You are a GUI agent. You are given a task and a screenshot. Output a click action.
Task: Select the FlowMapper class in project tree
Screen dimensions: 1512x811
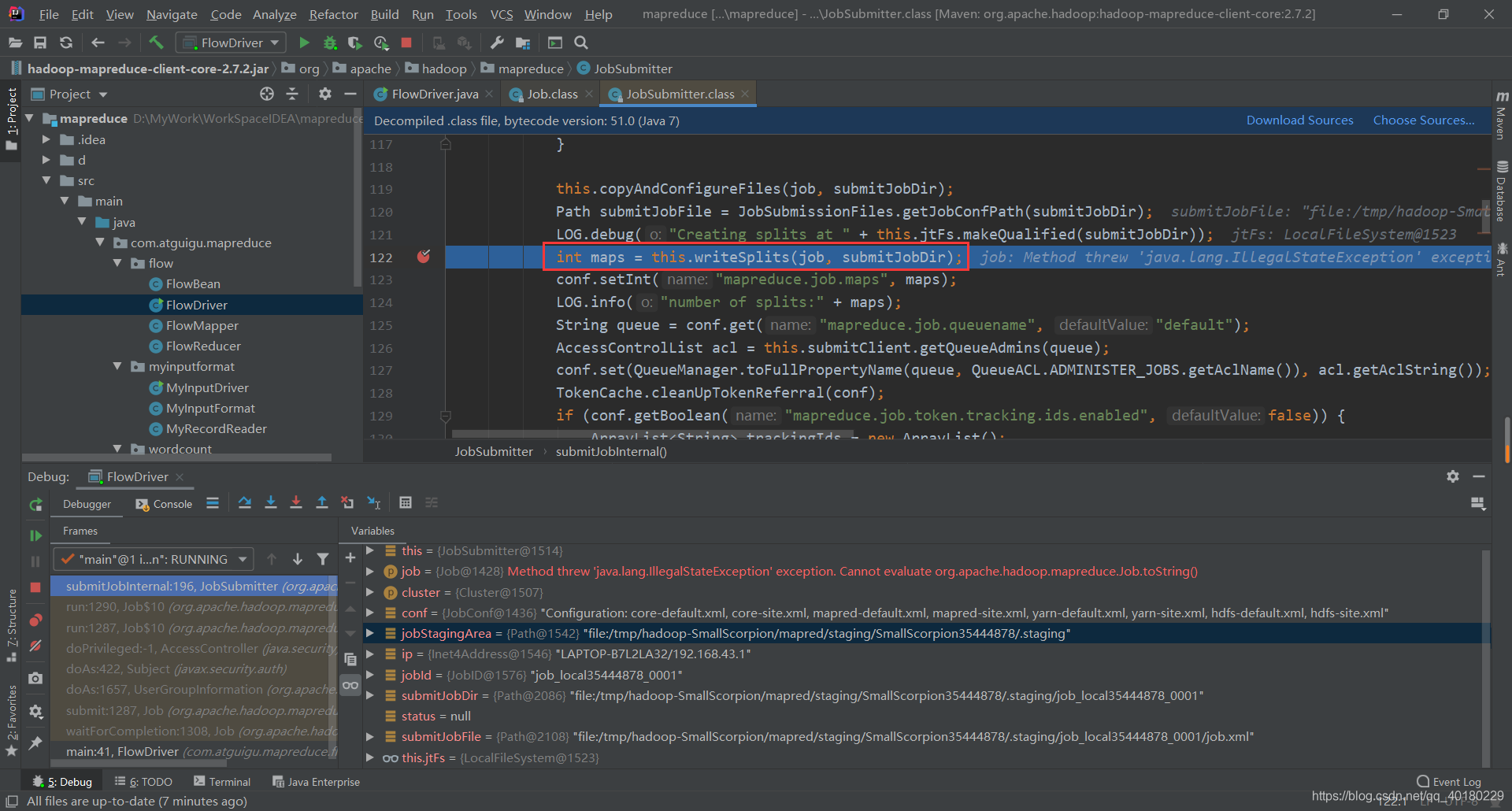click(x=202, y=325)
